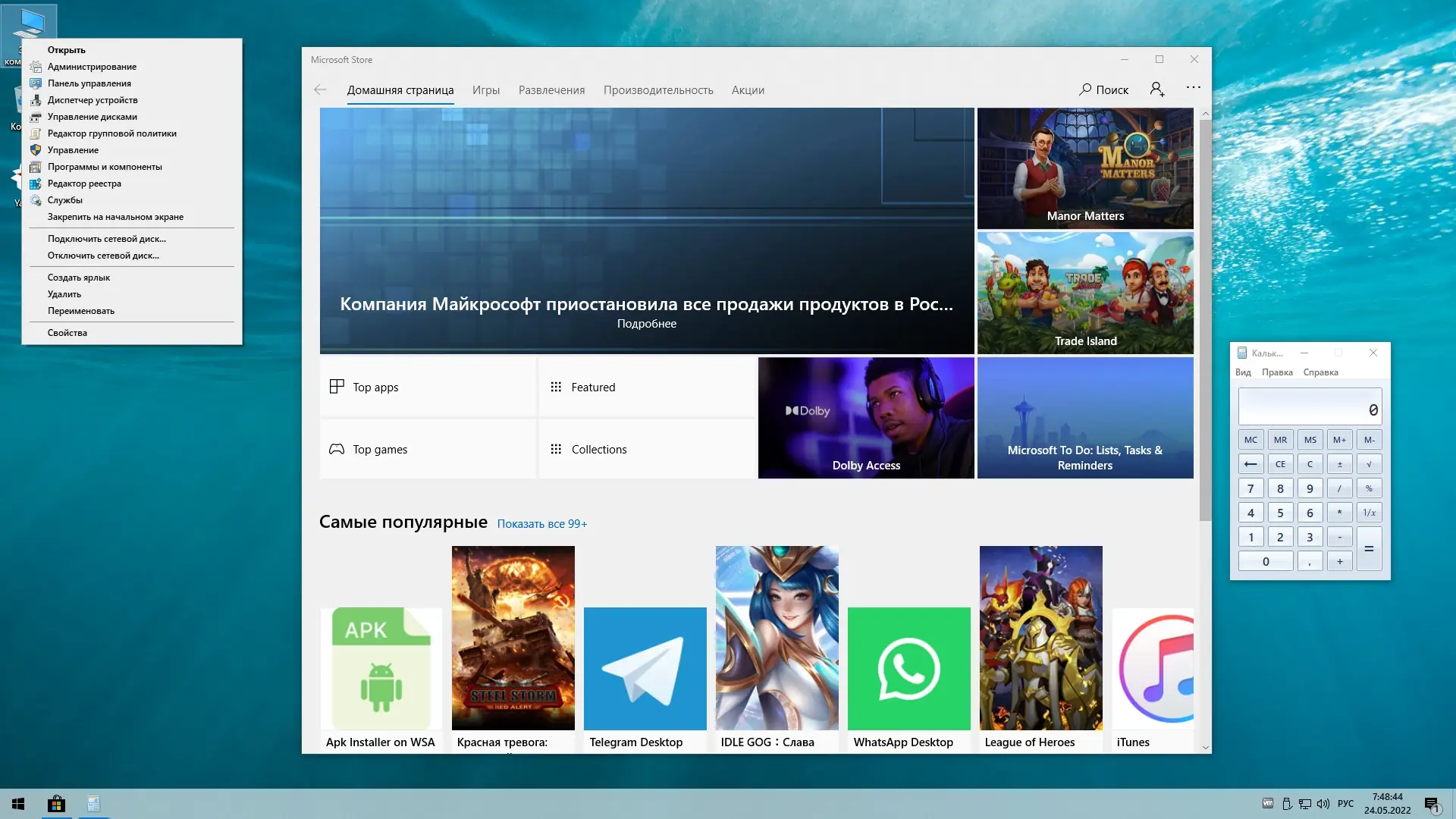The image size is (1456, 819).
Task: Switch to the Игры tab
Action: tap(485, 90)
